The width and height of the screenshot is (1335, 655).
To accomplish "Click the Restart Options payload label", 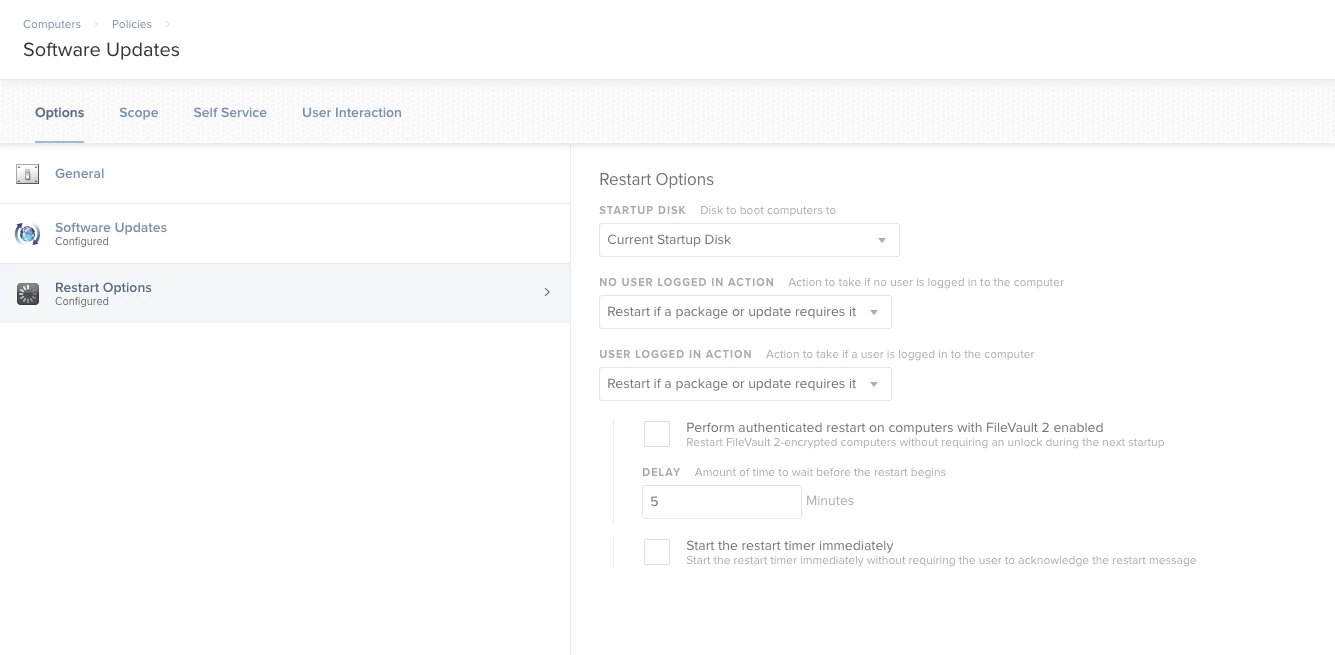I will pyautogui.click(x=103, y=288).
